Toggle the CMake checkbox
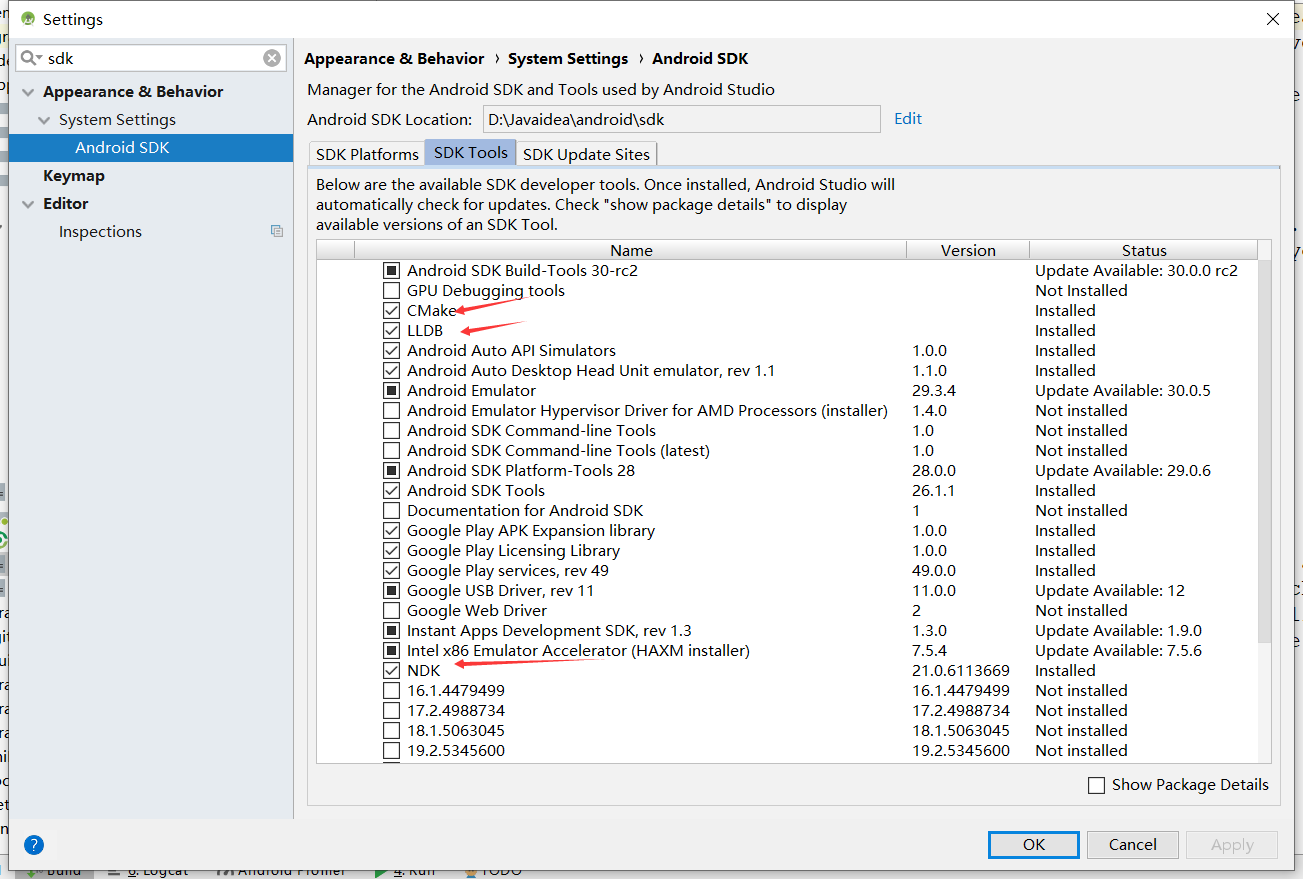 392,310
